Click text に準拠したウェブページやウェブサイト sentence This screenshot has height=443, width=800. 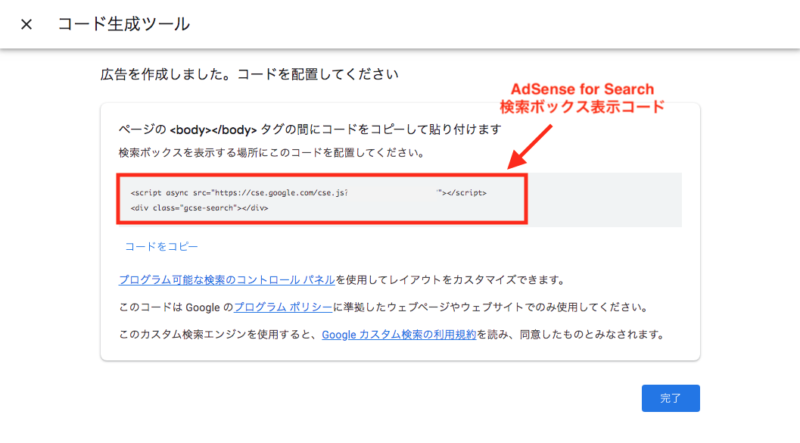pyautogui.click(x=491, y=307)
